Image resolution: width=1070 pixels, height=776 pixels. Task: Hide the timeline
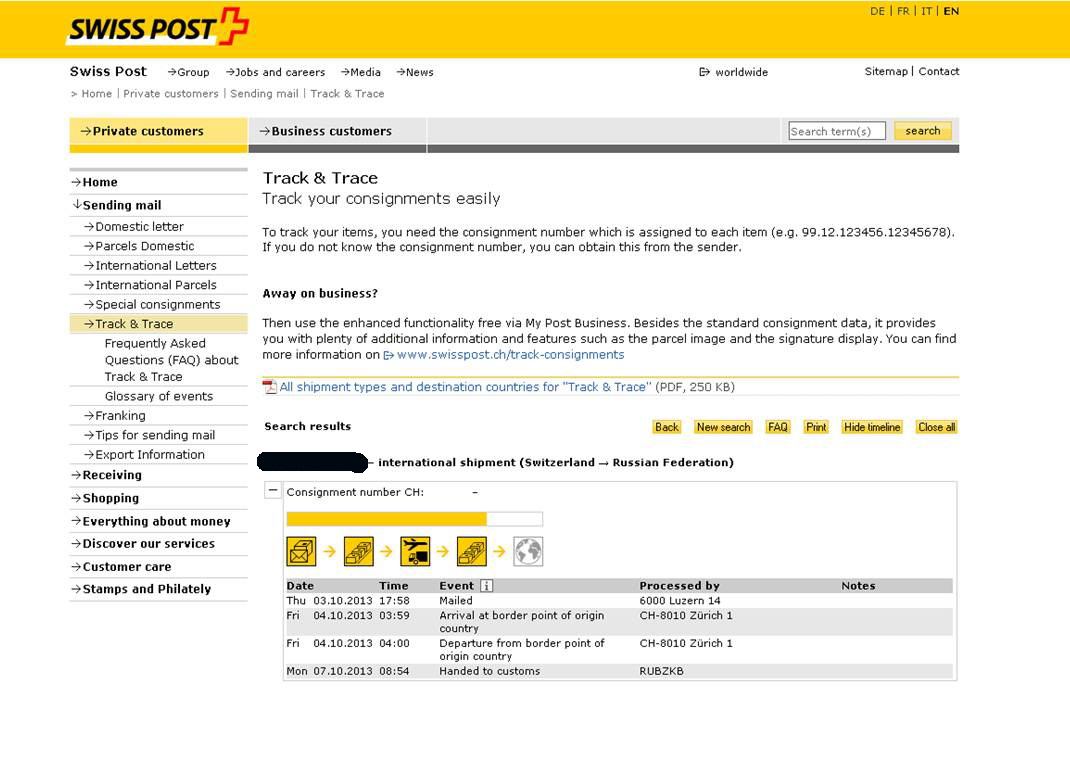point(872,427)
